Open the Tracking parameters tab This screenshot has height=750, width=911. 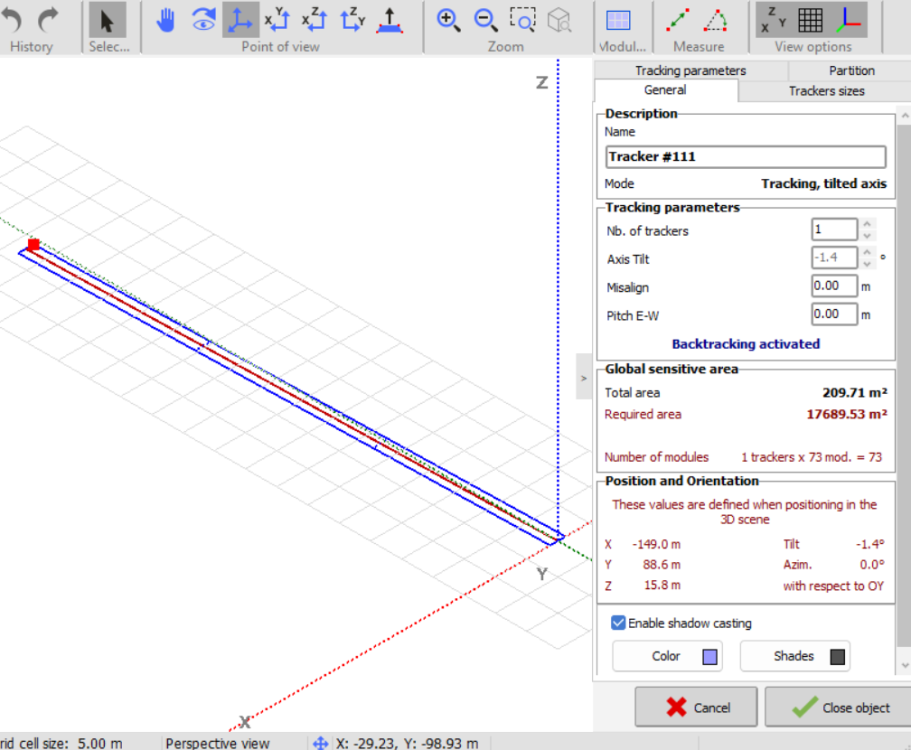tap(690, 71)
